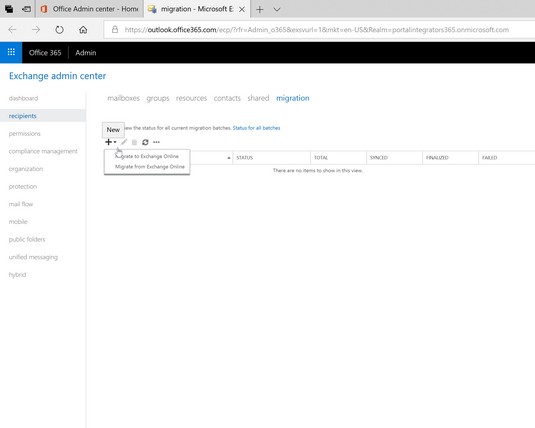Click the Delete trash icon

[x=134, y=142]
